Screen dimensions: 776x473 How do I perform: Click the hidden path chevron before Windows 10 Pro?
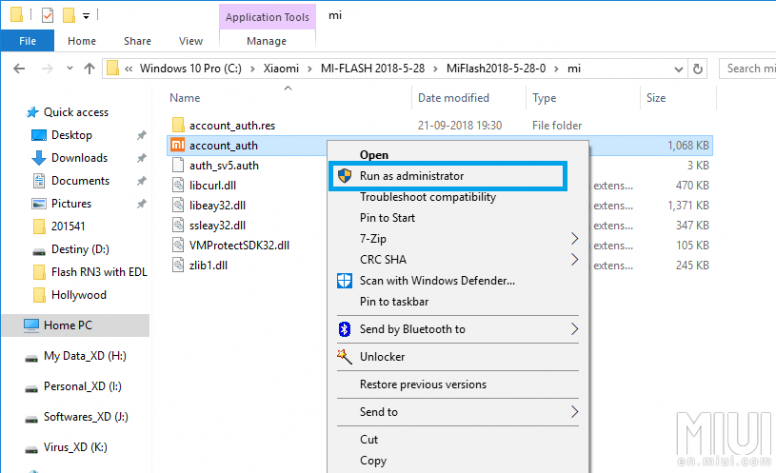click(129, 69)
